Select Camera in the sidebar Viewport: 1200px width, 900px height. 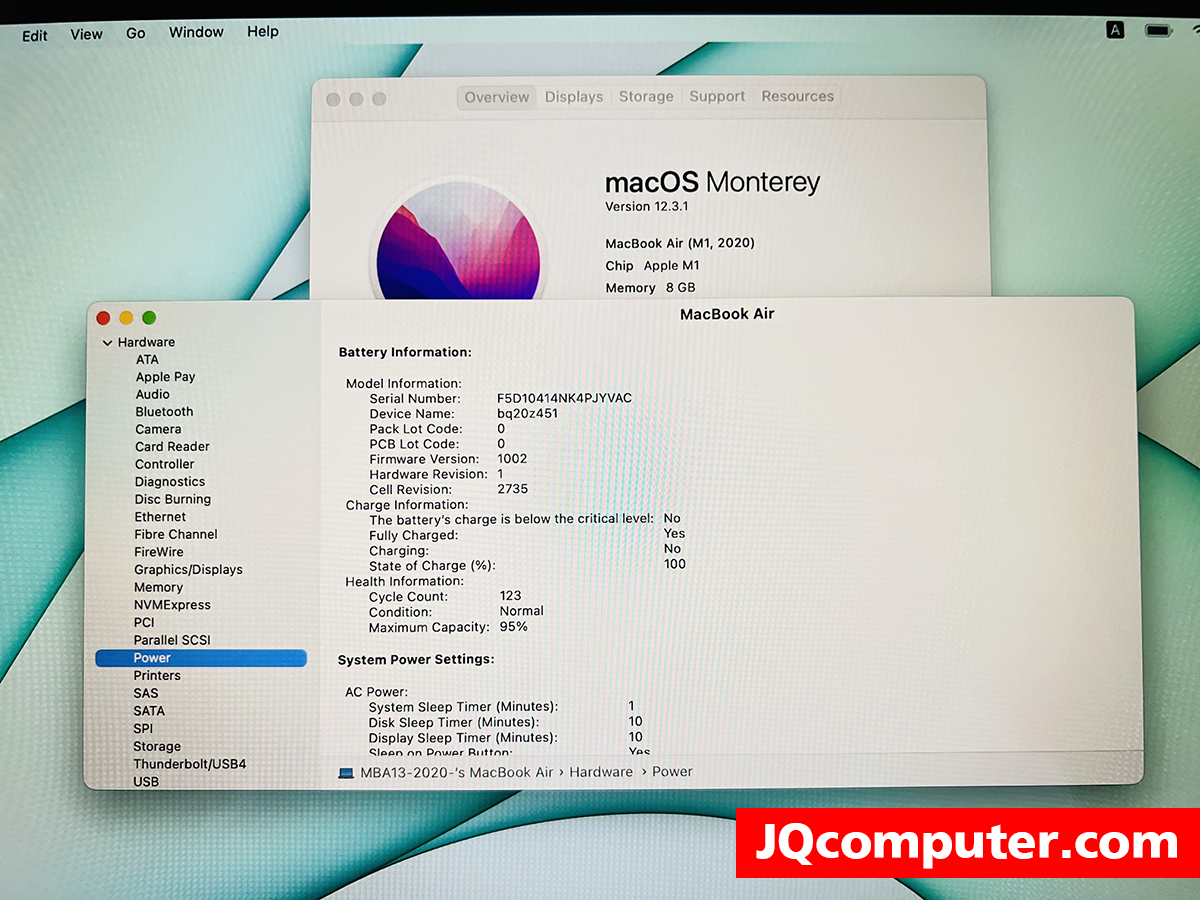158,429
